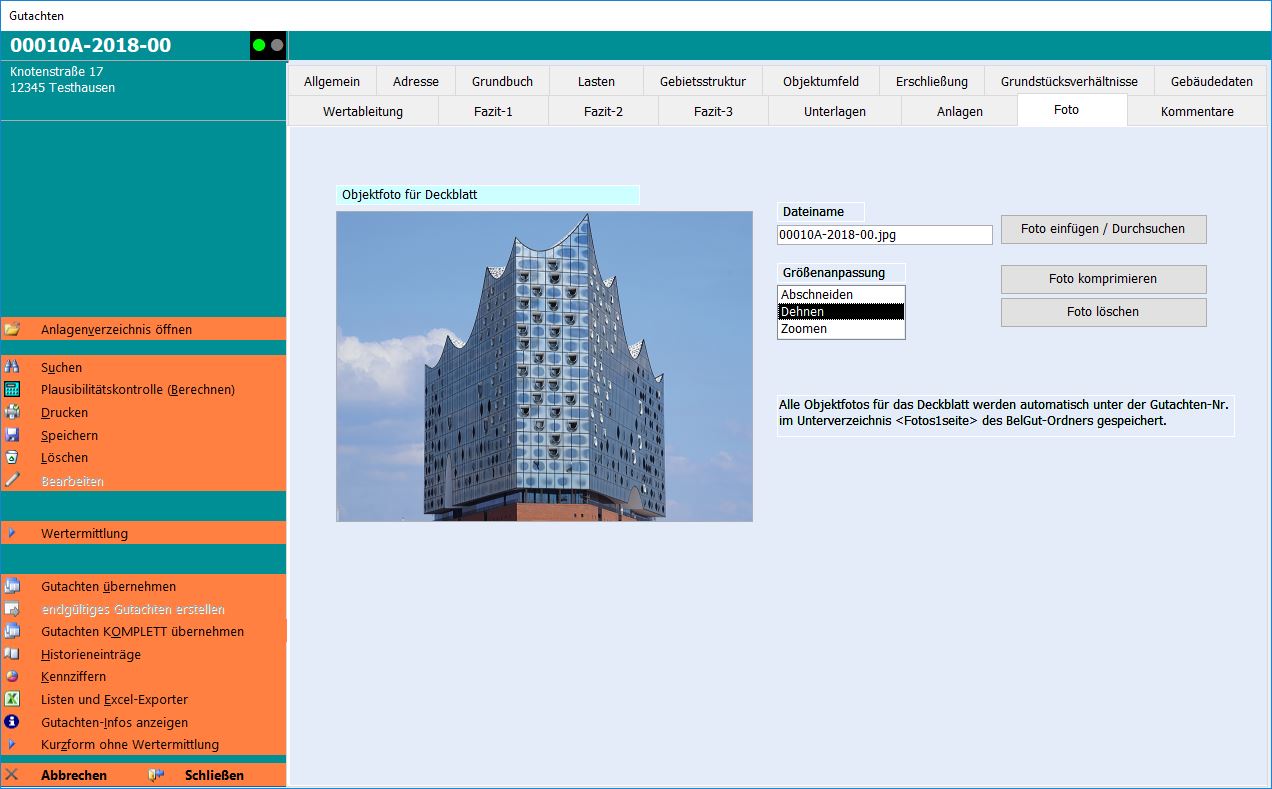Select Abschneiden in Größenanpassung list
1272x789 pixels.
(841, 294)
